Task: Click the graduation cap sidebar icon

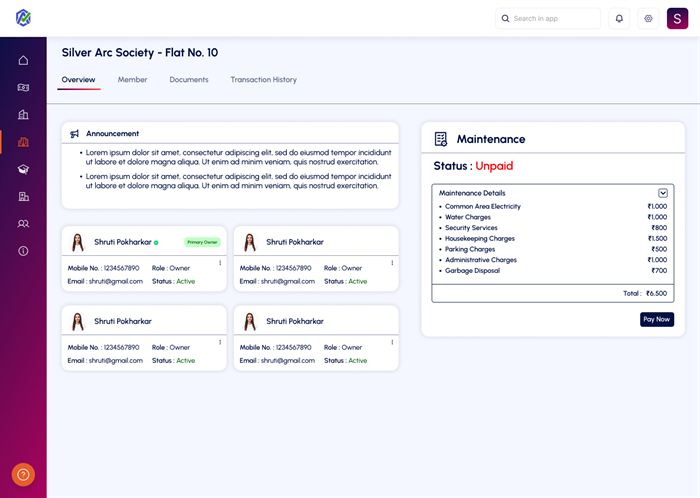Action: pyautogui.click(x=23, y=169)
